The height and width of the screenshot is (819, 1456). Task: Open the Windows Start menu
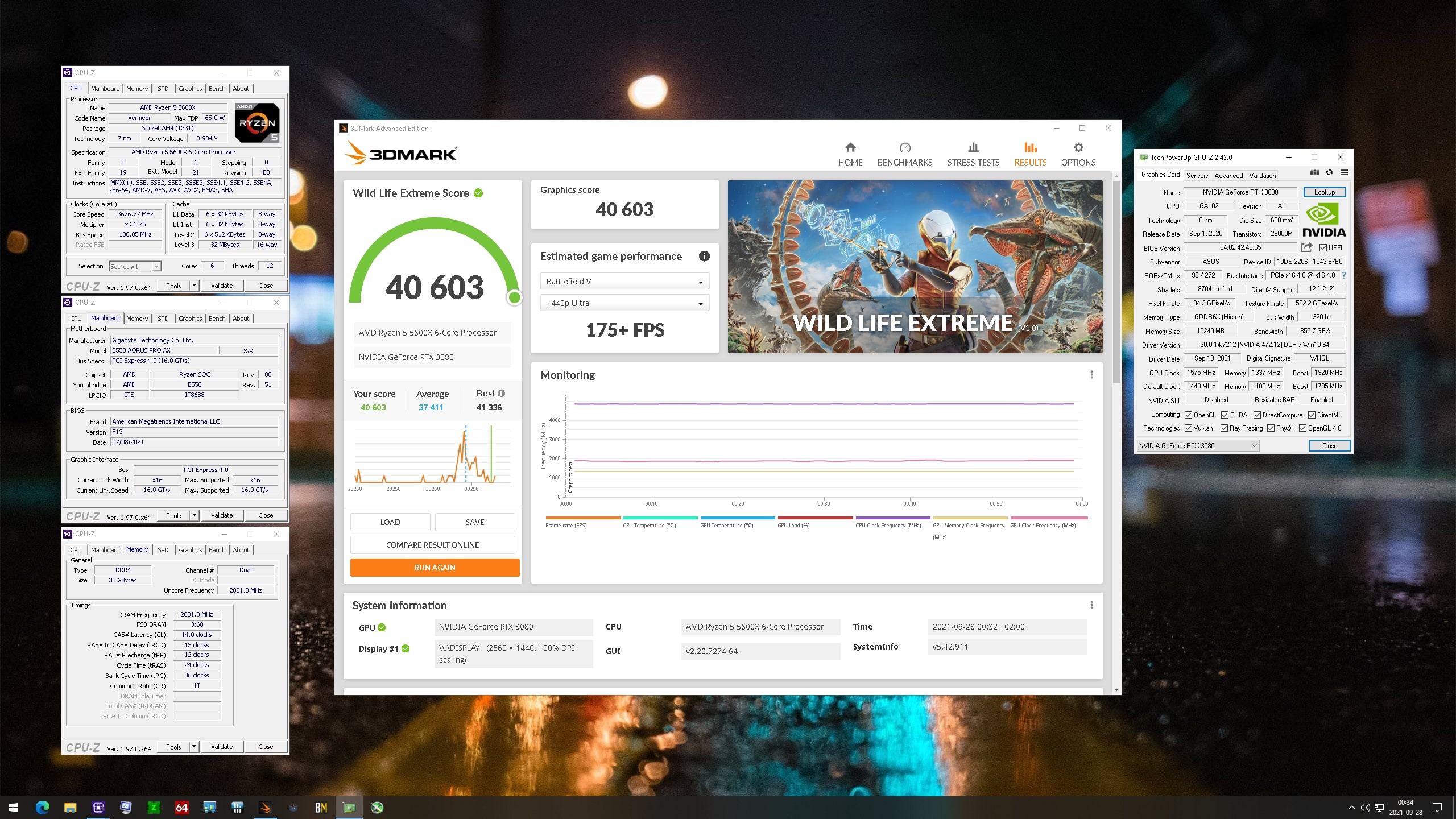point(14,807)
